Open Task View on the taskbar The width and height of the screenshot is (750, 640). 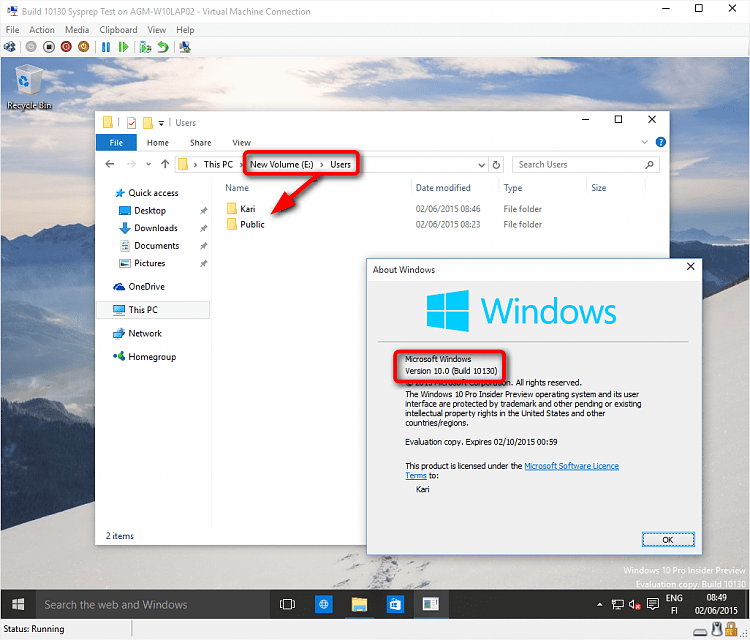click(x=287, y=604)
